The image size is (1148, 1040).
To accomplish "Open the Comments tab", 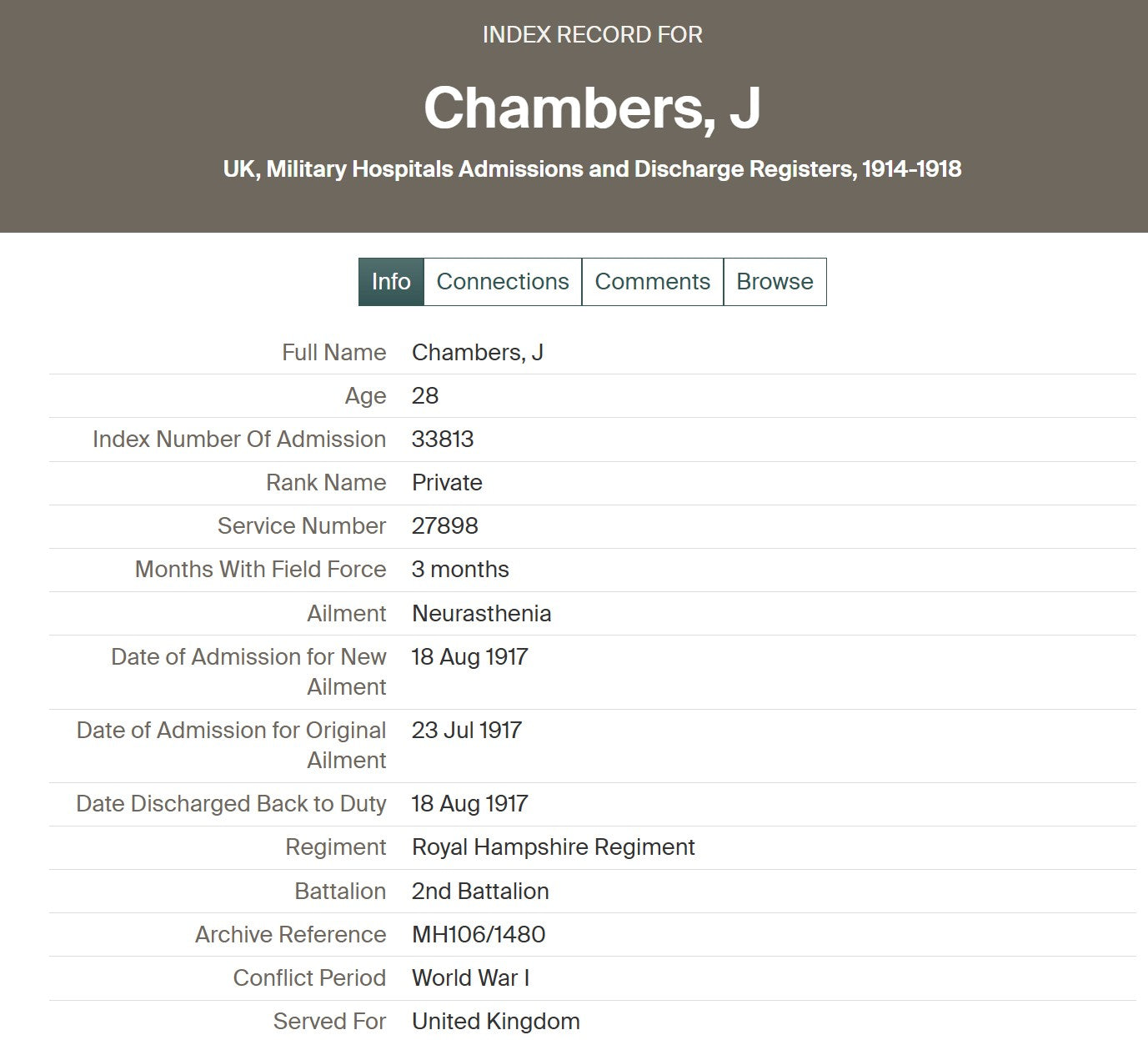I will click(x=653, y=282).
